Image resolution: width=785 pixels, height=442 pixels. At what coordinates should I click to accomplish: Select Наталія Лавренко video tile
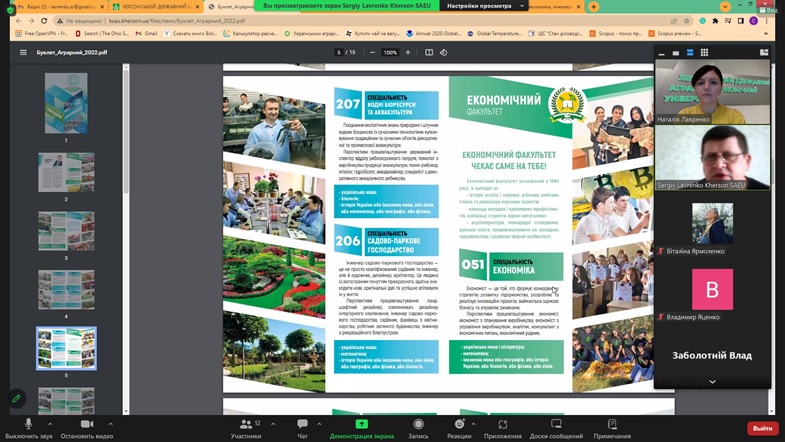click(x=712, y=92)
